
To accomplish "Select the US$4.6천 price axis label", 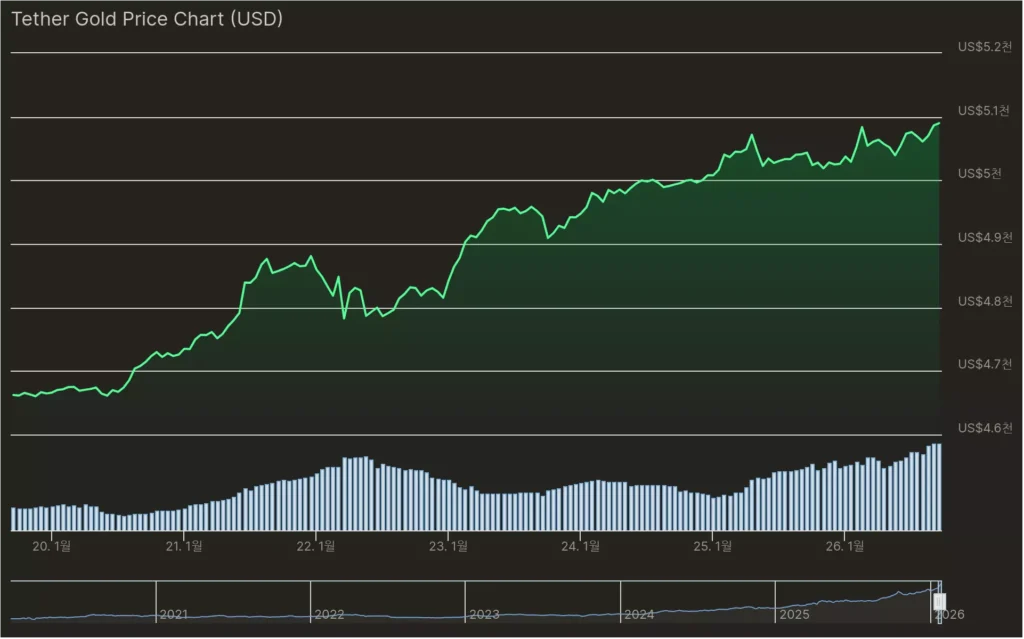I will 984,428.
